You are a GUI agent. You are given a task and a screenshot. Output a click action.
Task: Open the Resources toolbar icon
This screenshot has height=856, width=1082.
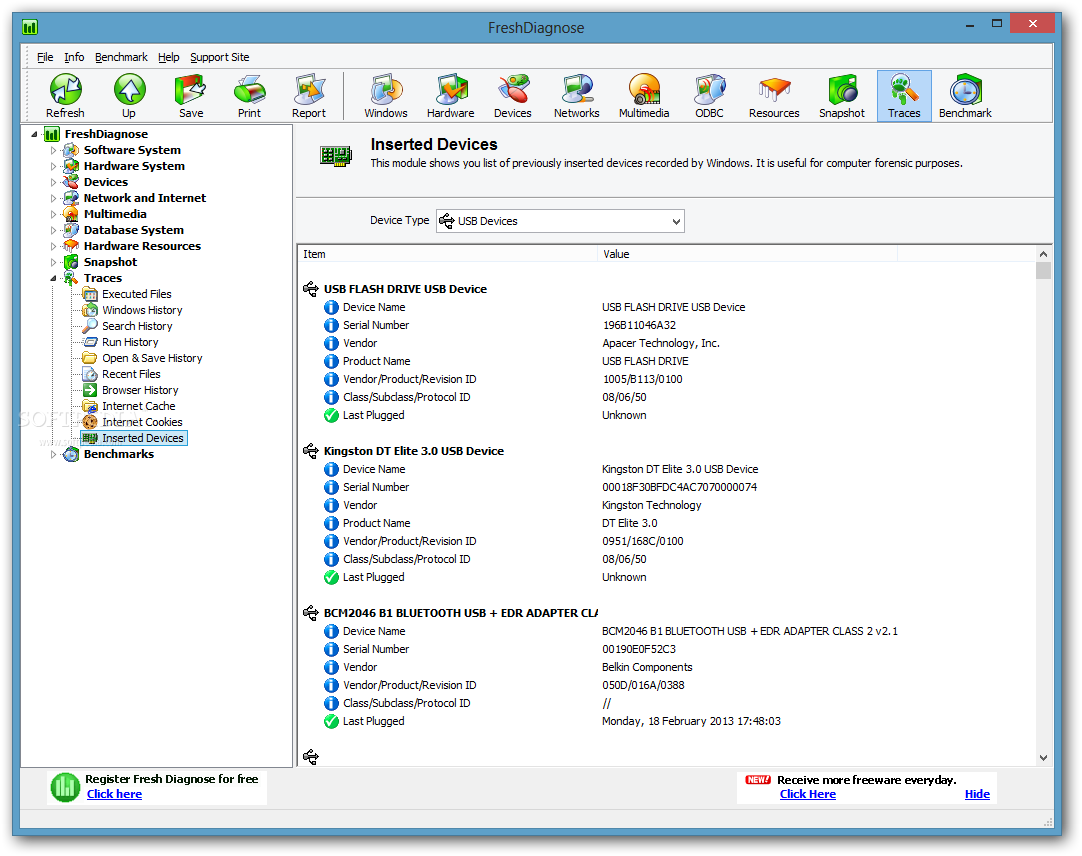(x=774, y=96)
